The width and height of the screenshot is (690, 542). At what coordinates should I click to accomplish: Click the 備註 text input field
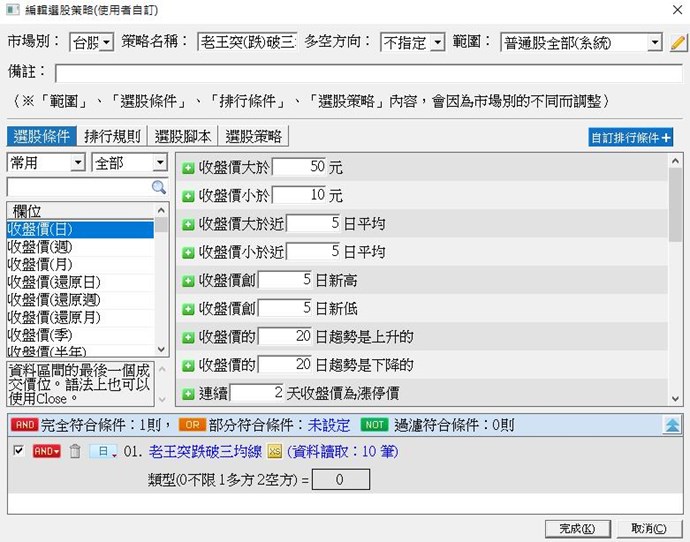368,73
